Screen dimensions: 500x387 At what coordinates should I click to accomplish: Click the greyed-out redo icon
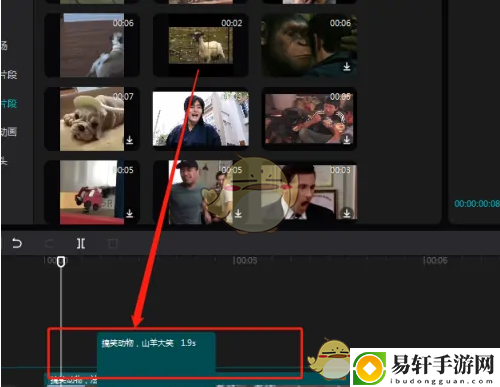tap(49, 244)
